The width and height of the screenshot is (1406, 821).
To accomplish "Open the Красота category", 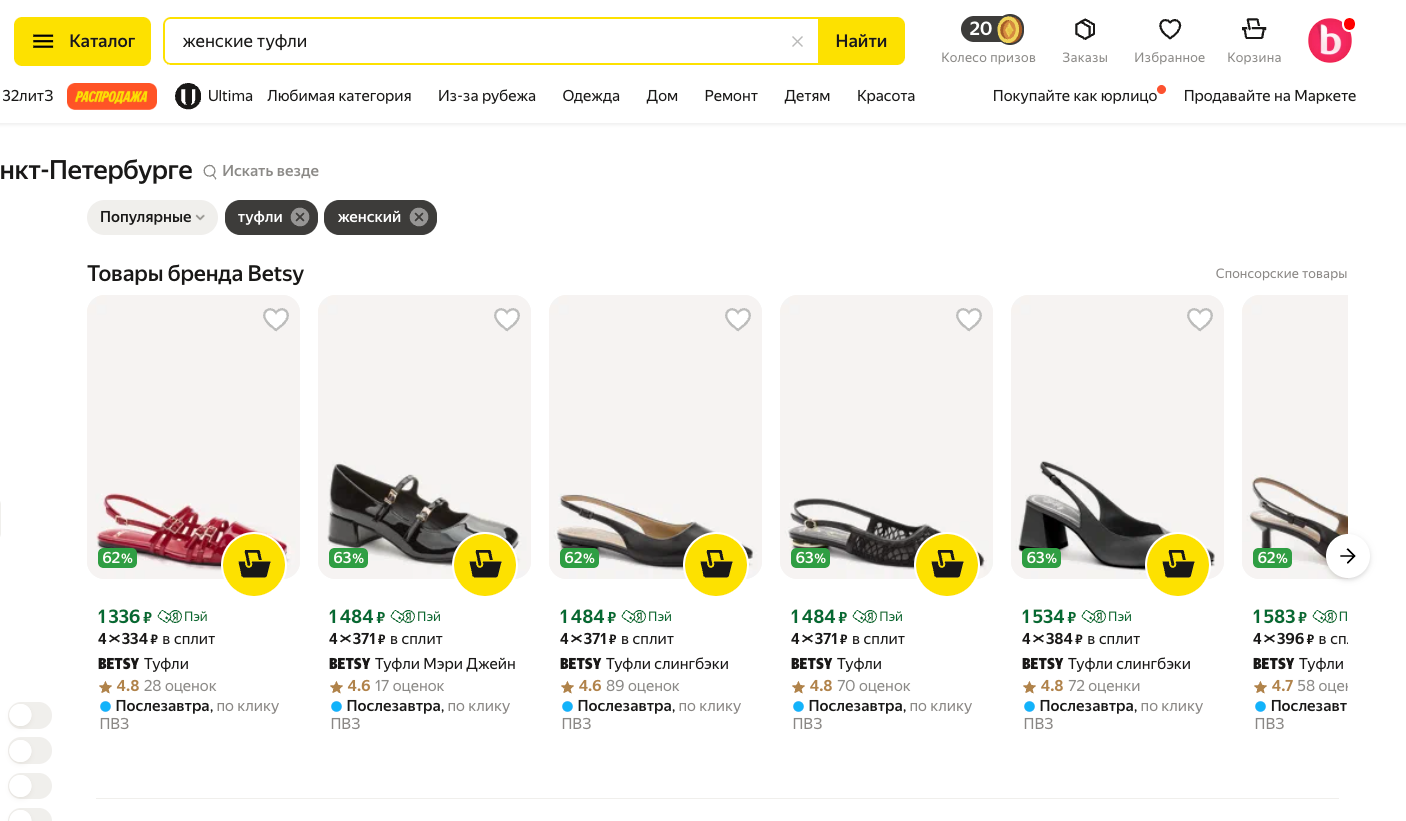I will point(886,96).
